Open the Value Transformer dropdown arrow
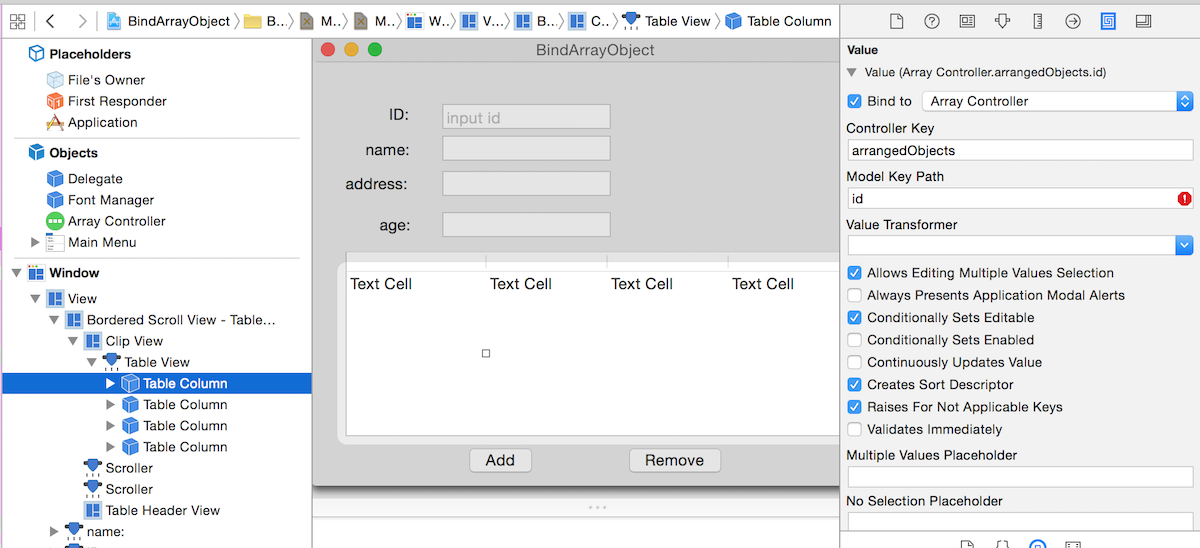 [x=1184, y=245]
